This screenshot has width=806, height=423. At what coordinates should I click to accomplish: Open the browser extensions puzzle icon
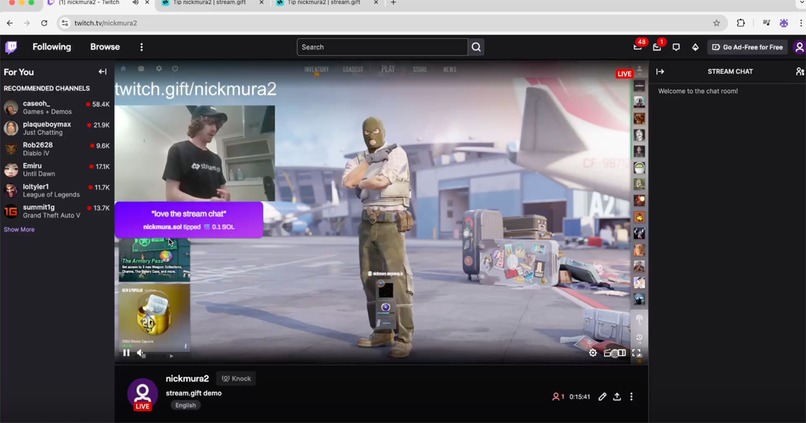coord(741,23)
